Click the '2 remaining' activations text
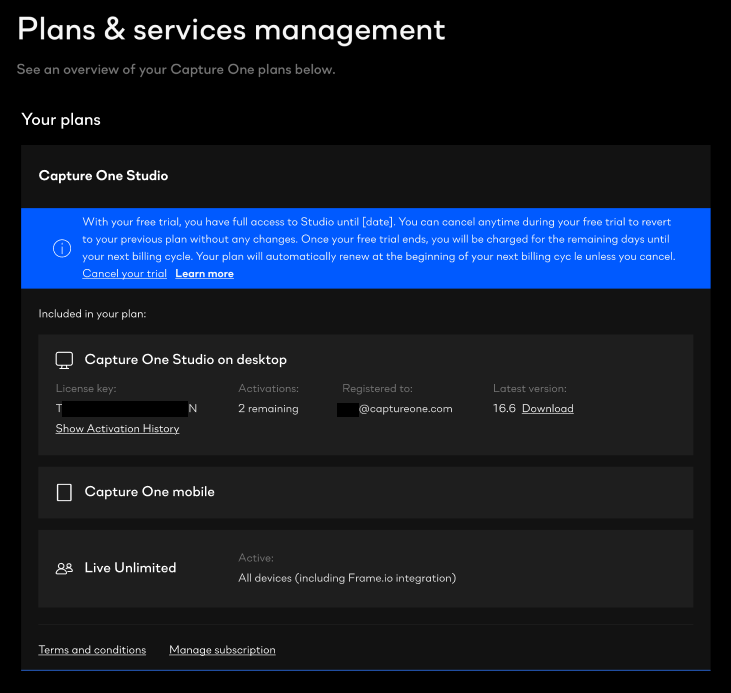This screenshot has height=693, width=731. click(x=269, y=409)
